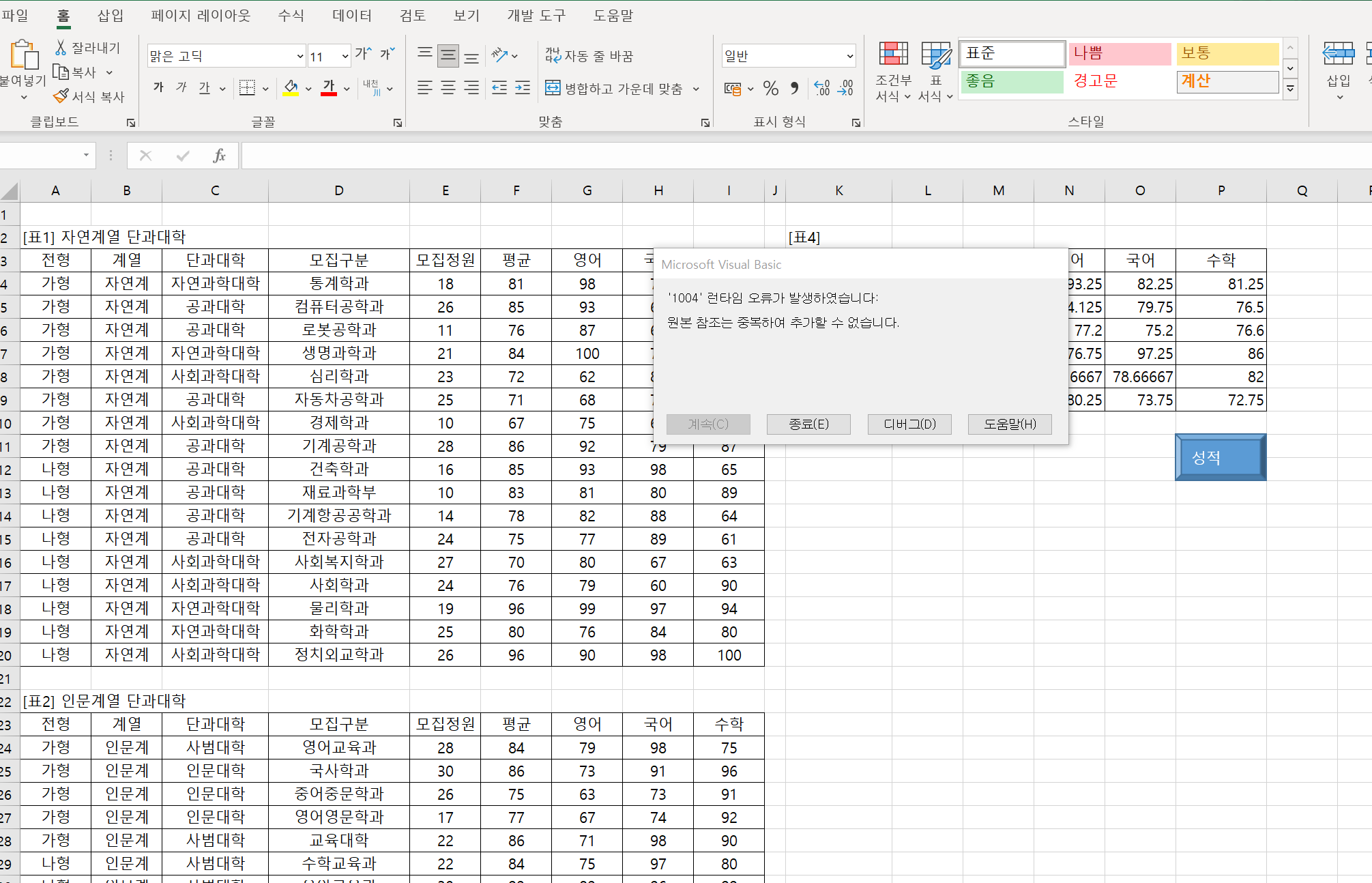Toggle Wrap Text option
The width and height of the screenshot is (1372, 883).
point(589,56)
